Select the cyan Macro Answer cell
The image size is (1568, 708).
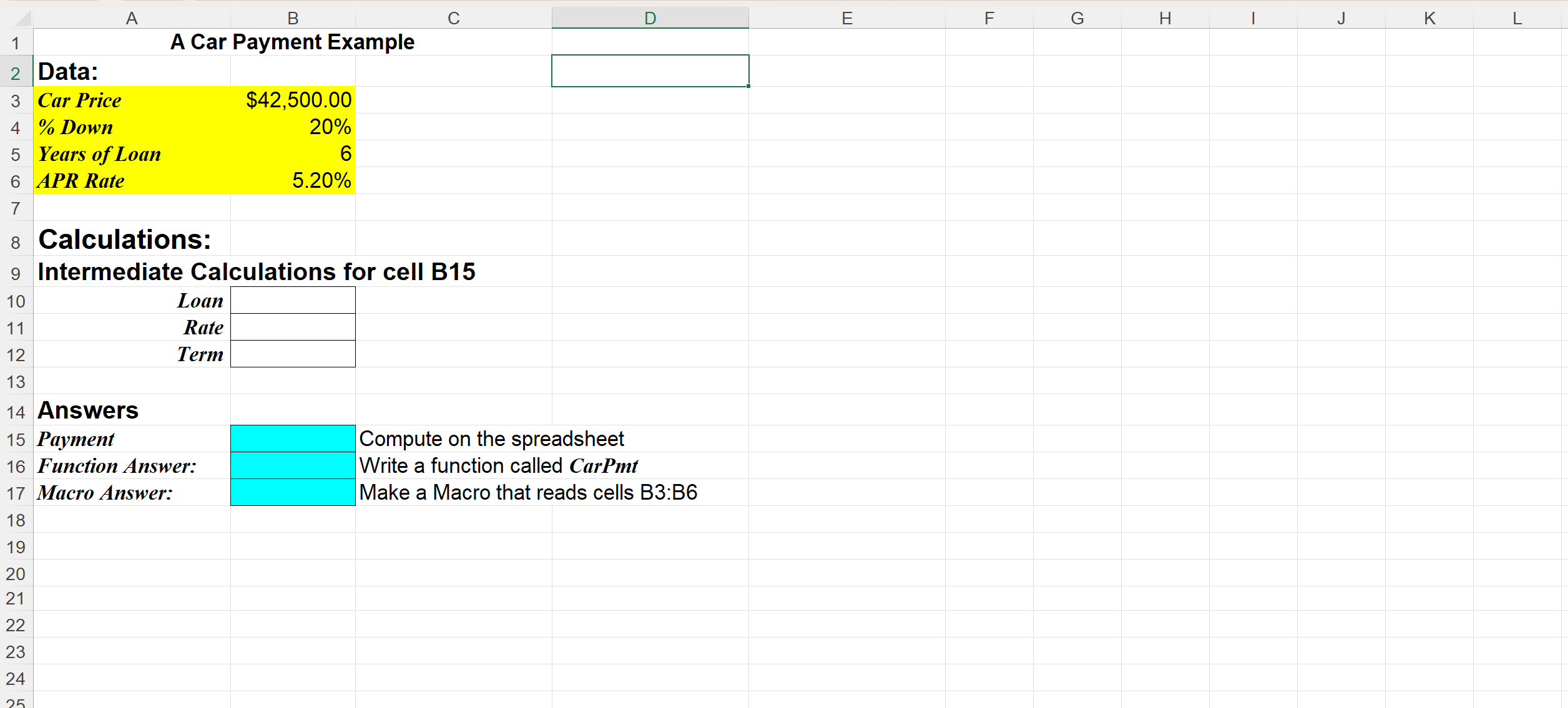click(293, 493)
